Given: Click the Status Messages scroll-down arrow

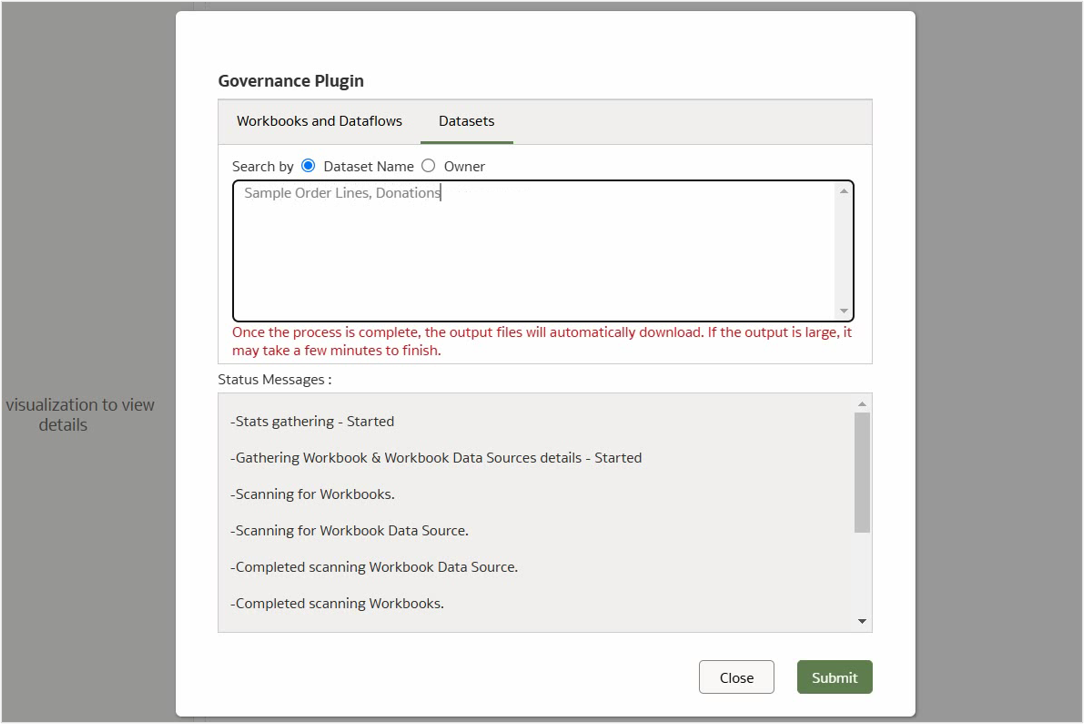Looking at the screenshot, I should 860,622.
